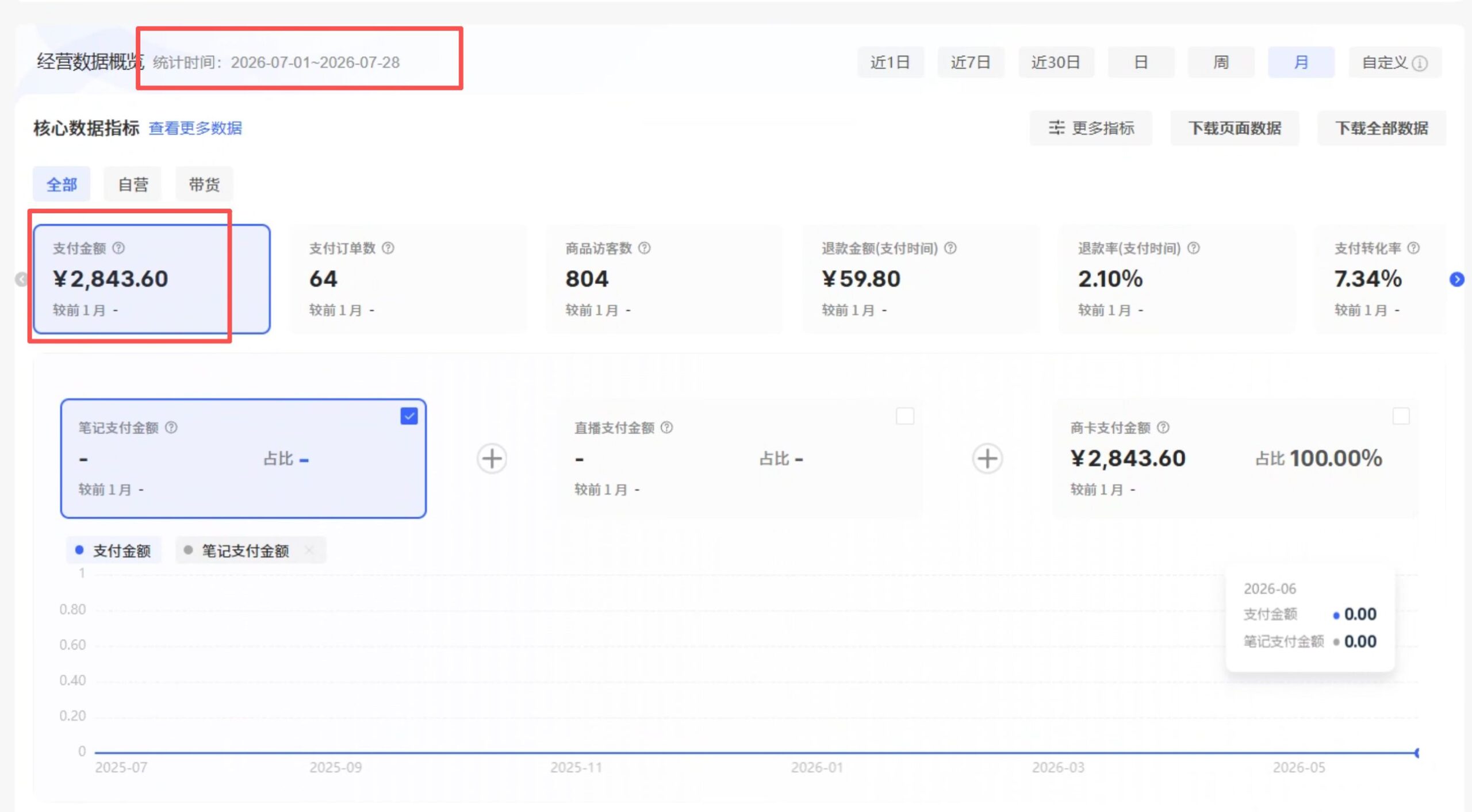Click help icon next to 商品访客数
Image resolution: width=1472 pixels, height=812 pixels.
(x=645, y=248)
